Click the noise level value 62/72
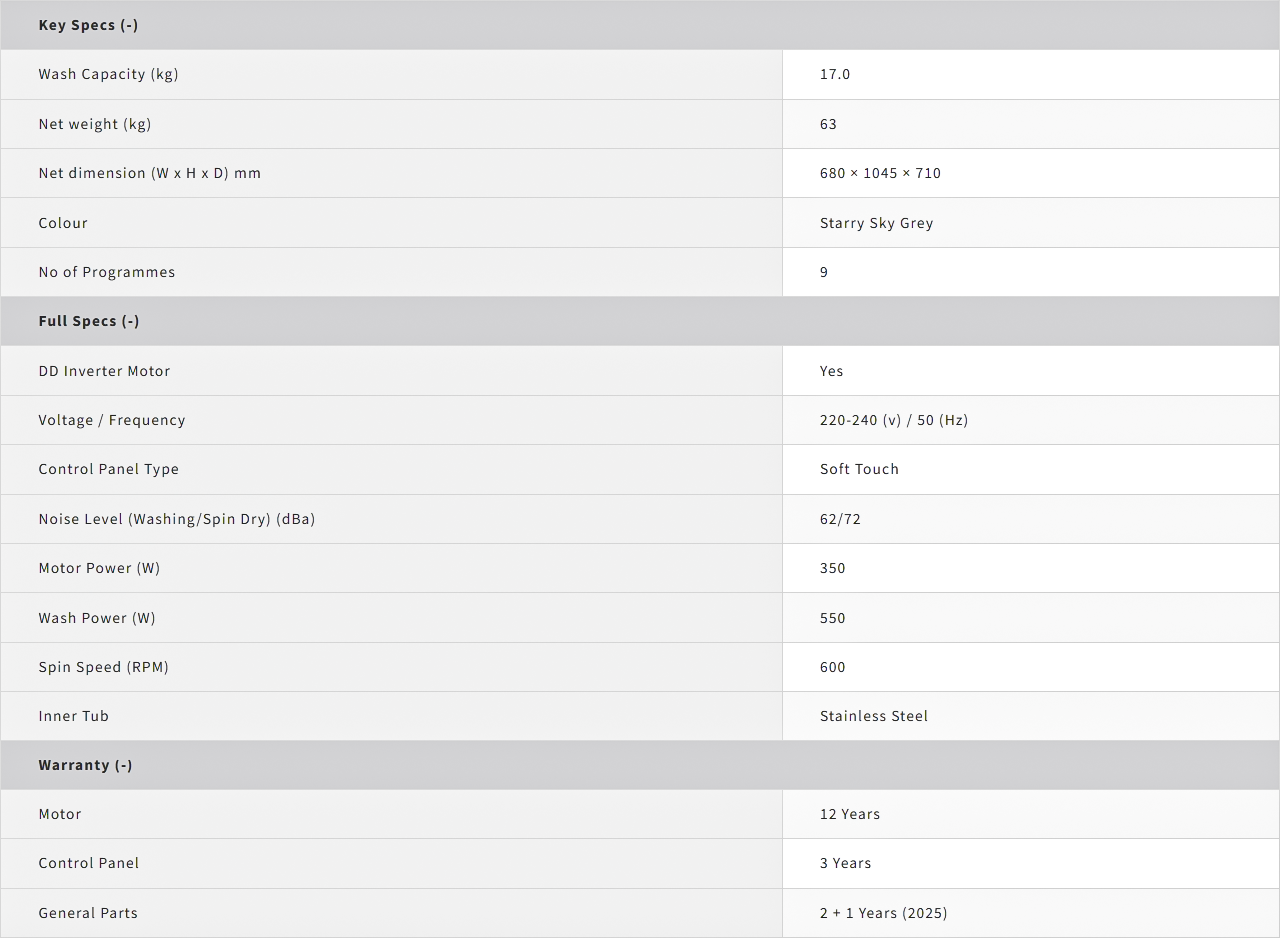1280x938 pixels. 840,519
